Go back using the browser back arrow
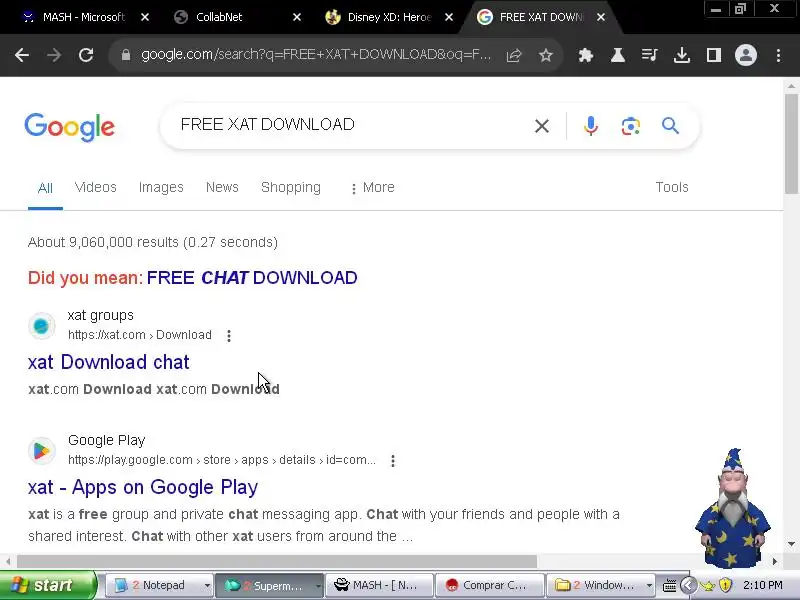 21,55
